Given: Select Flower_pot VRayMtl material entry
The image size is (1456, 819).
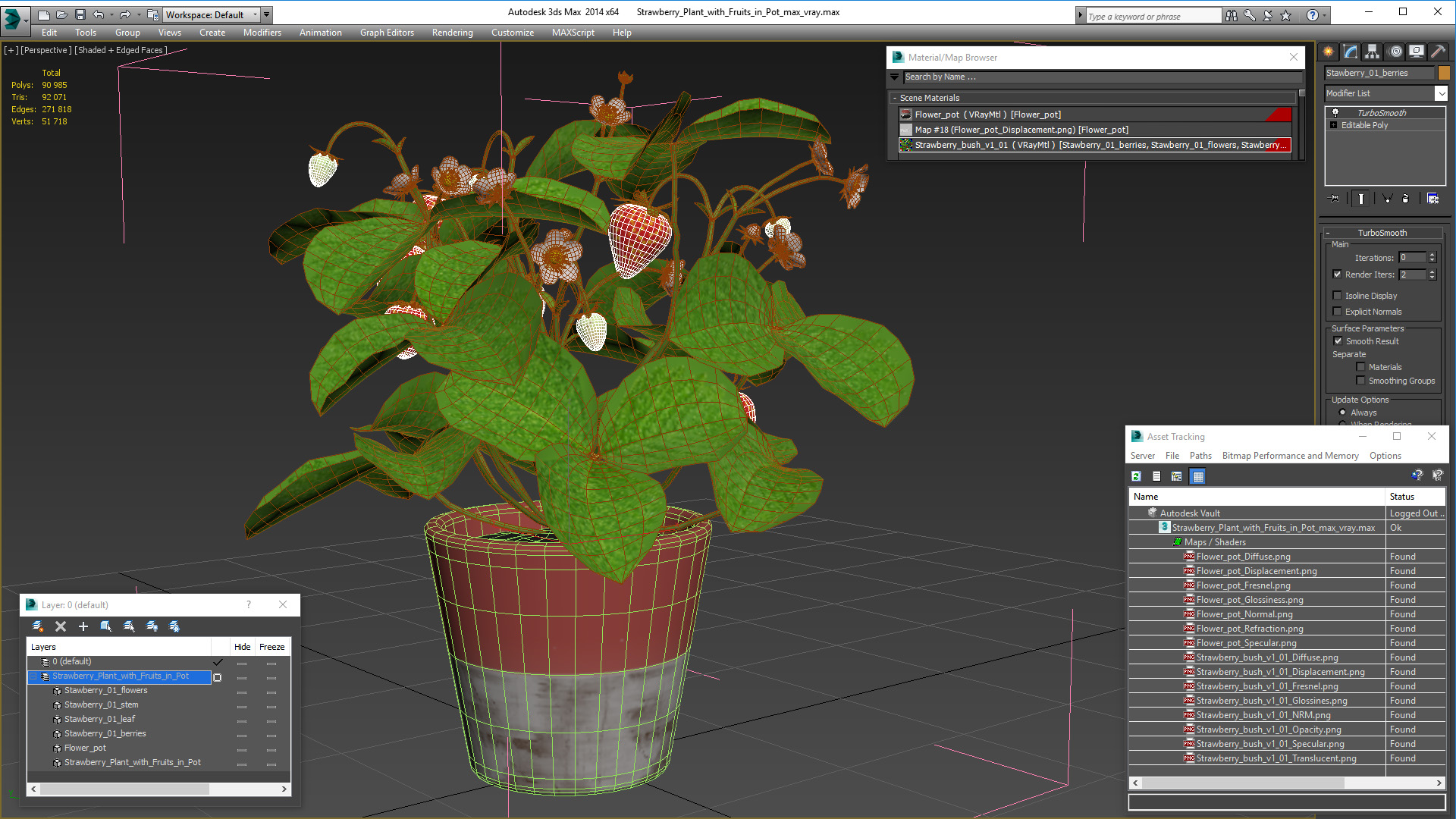Looking at the screenshot, I should coord(987,115).
